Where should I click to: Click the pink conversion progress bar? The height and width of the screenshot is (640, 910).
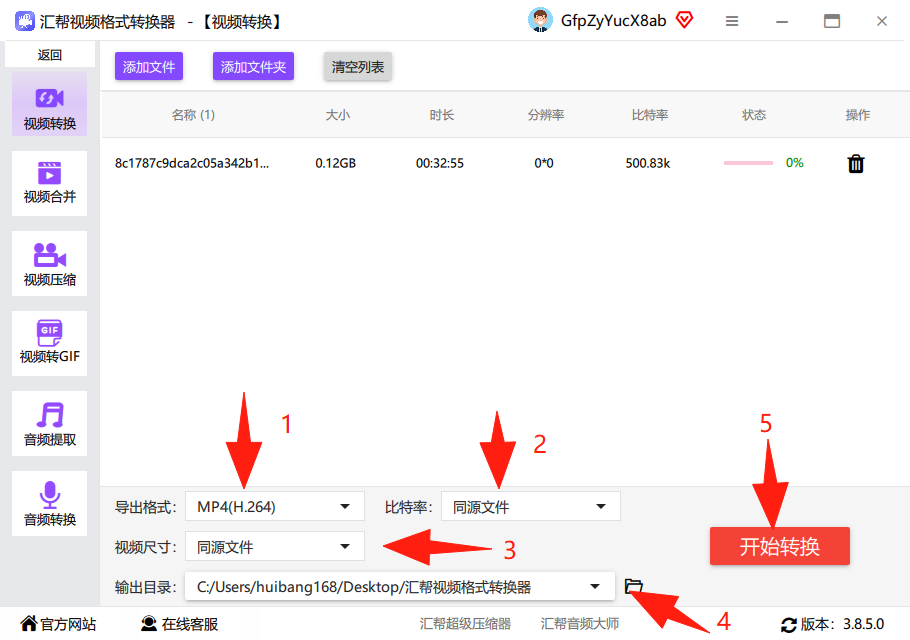tap(748, 163)
